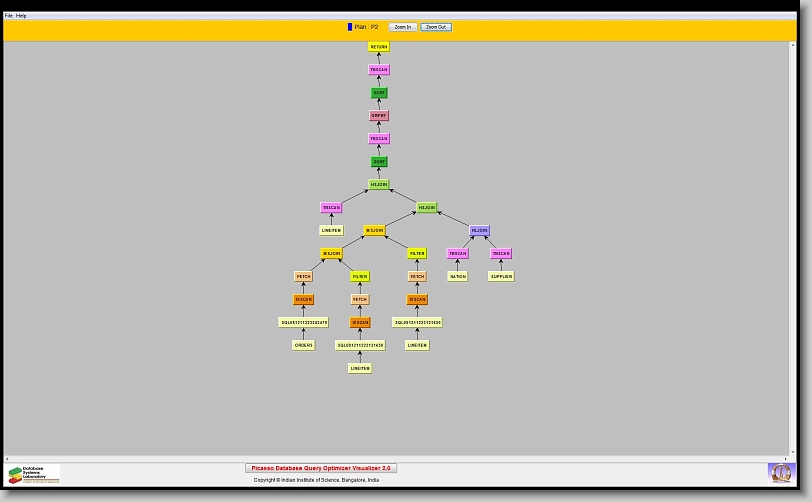Click the SUPPLIER table node
812x502 pixels.
point(501,276)
